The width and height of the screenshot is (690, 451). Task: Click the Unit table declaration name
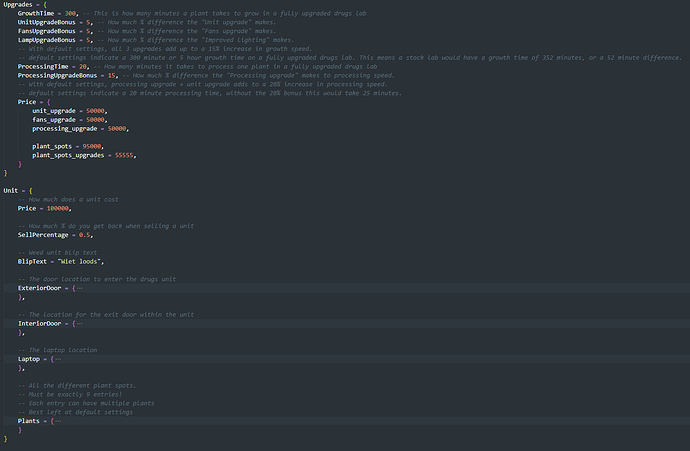click(x=11, y=190)
